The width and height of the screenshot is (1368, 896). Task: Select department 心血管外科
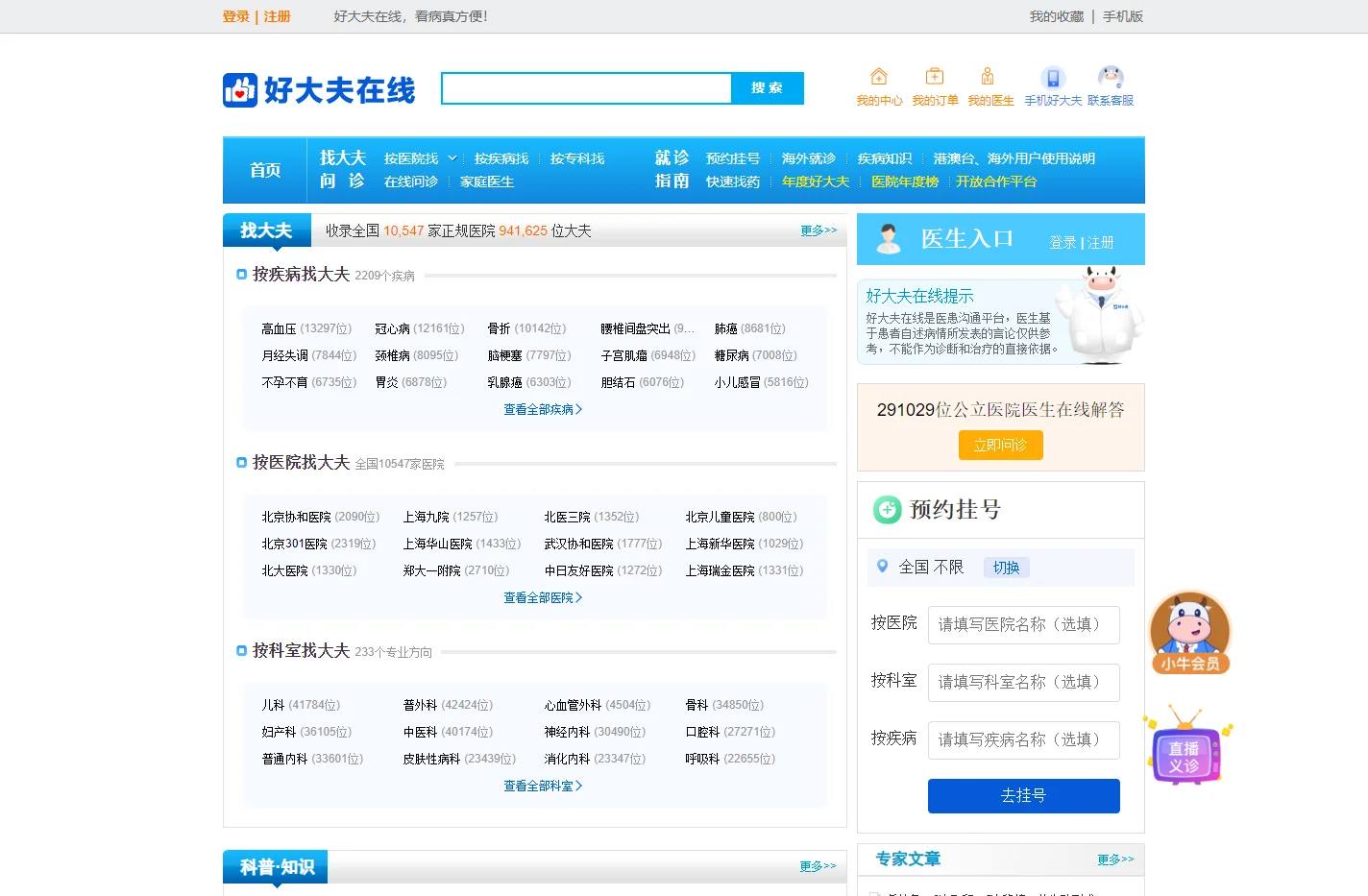coord(573,705)
